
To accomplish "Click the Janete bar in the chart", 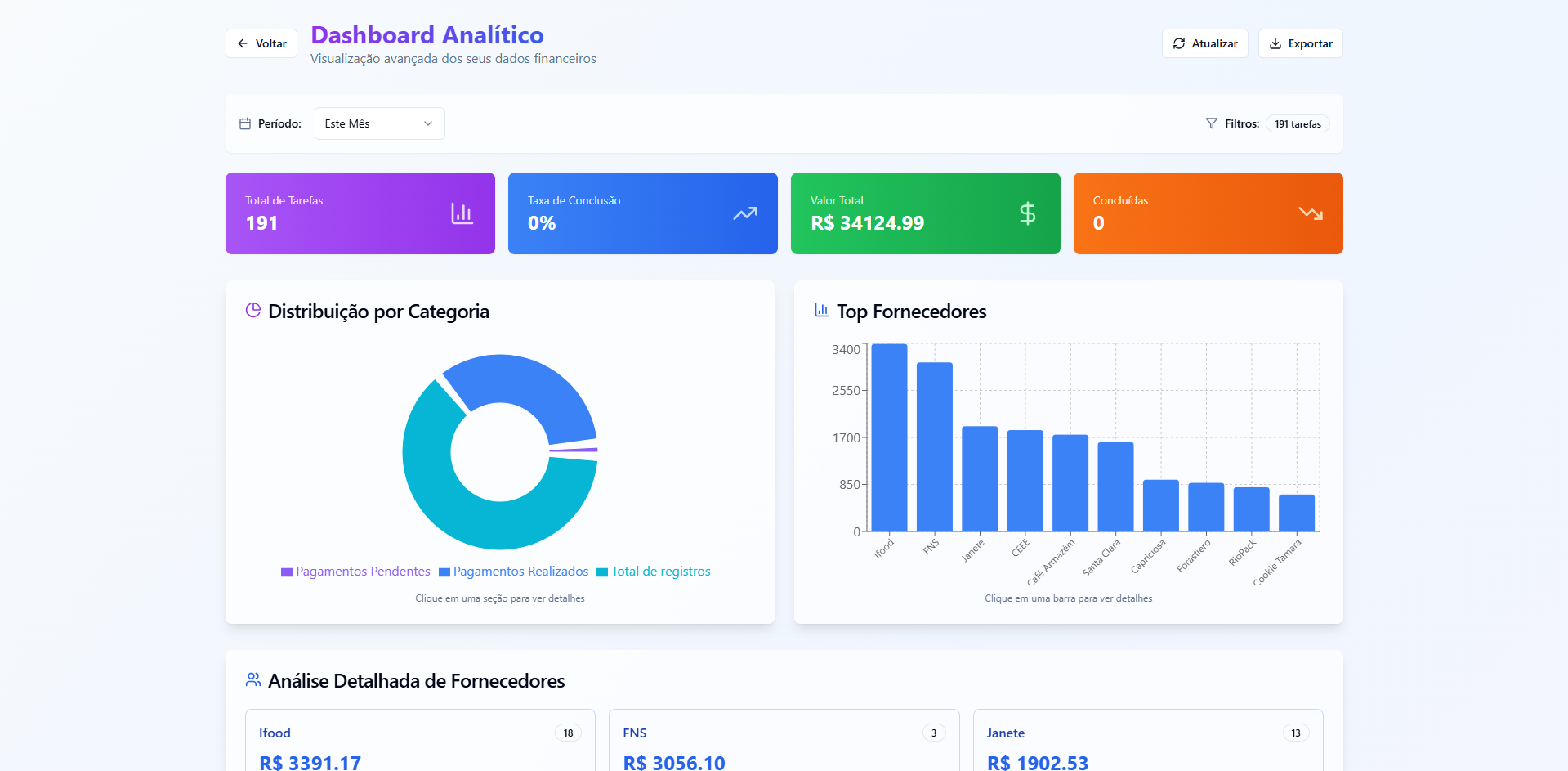I will click(x=980, y=478).
